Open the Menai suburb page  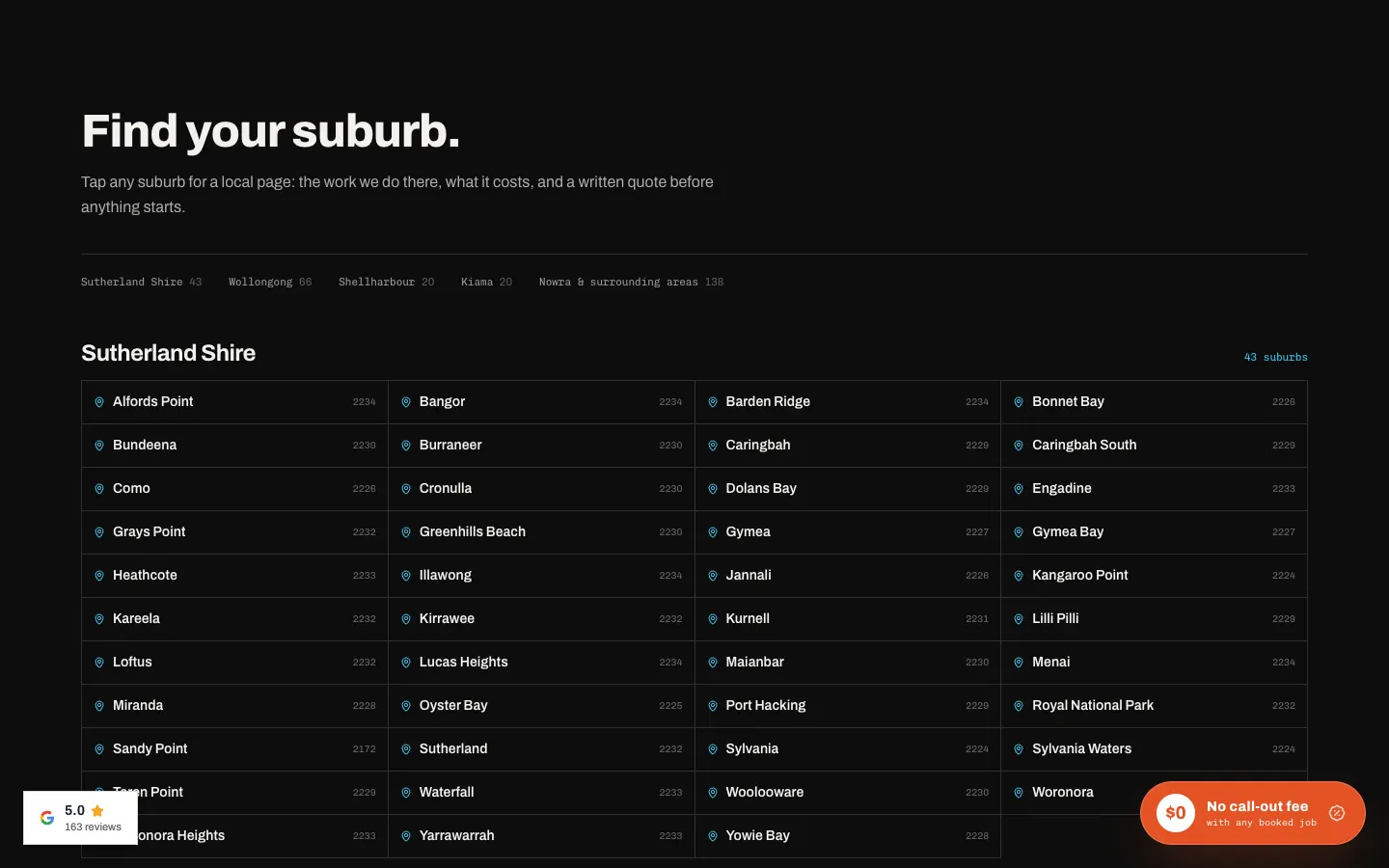click(1154, 663)
